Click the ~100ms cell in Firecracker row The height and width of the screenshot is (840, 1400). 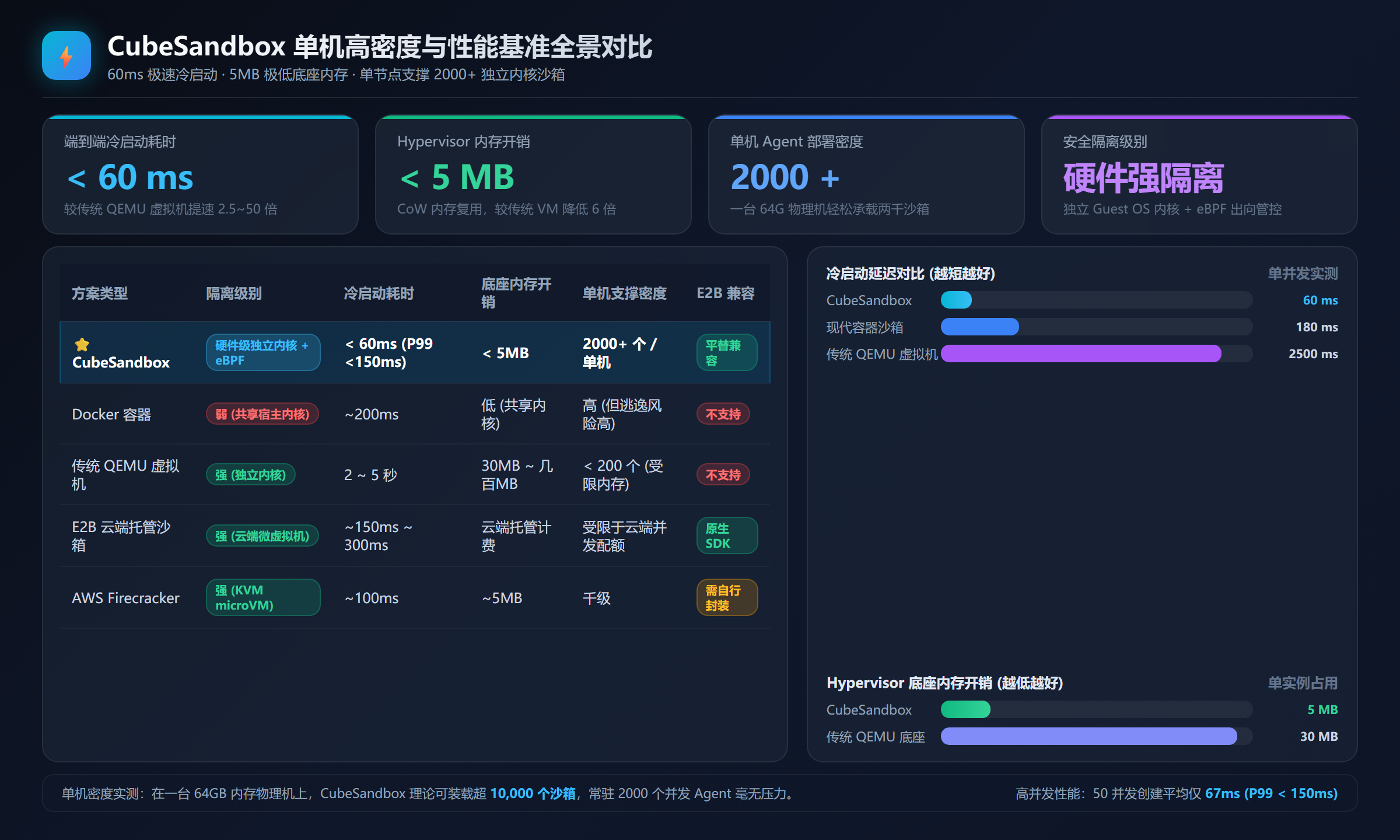point(372,598)
